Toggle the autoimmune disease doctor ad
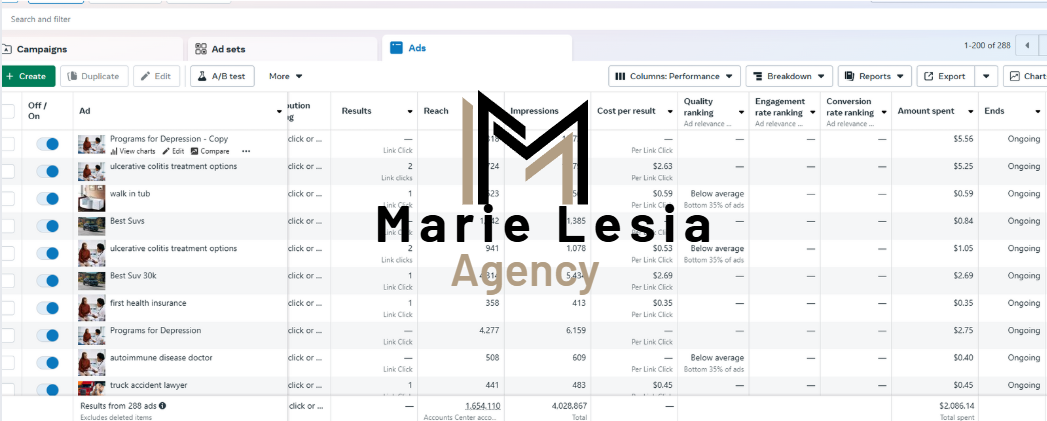This screenshot has width=1047, height=421. 47,363
